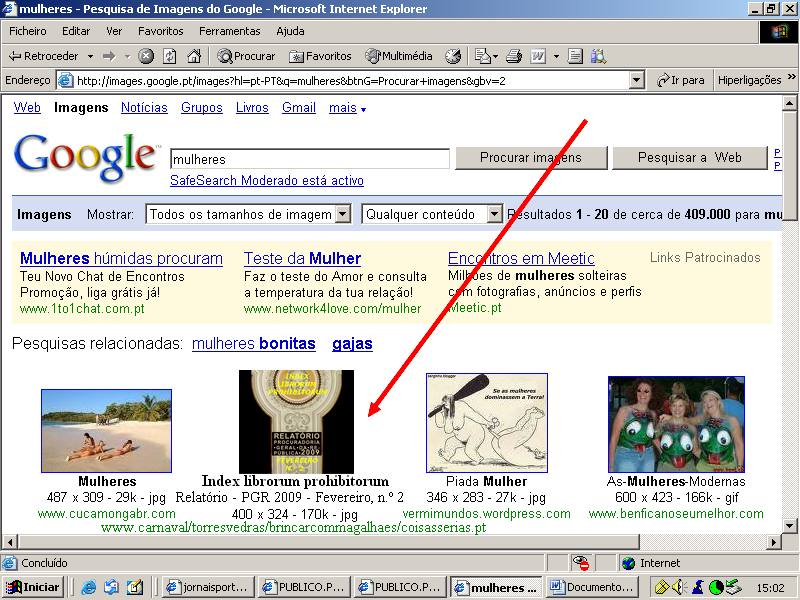Open the 'Encontros em Meetic' sponsored link
800x600 pixels.
click(x=521, y=258)
